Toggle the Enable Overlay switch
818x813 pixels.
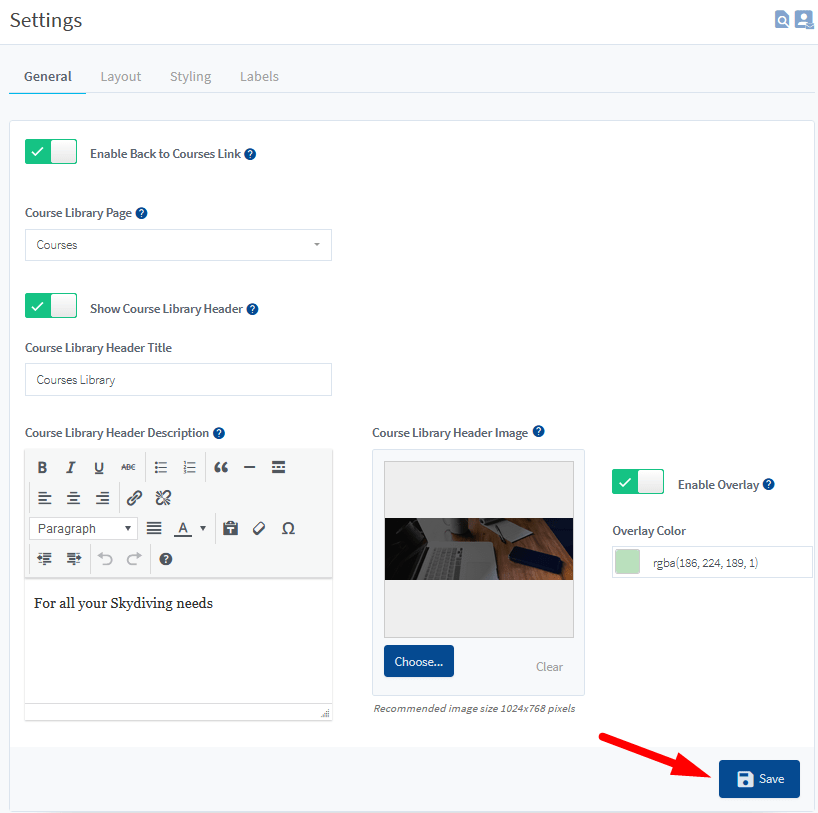pyautogui.click(x=638, y=482)
